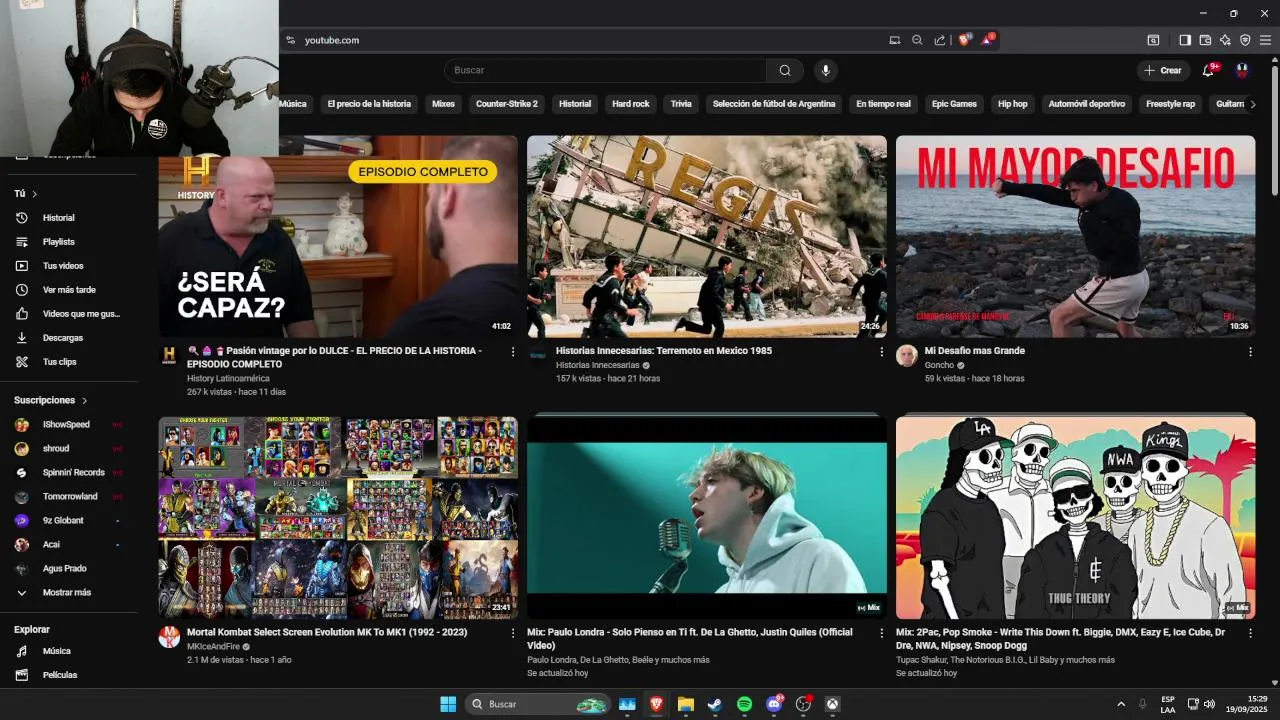Viewport: 1280px width, 720px height.
Task: Open options menu for Pasión vintage por lo DULCE video
Action: click(513, 352)
